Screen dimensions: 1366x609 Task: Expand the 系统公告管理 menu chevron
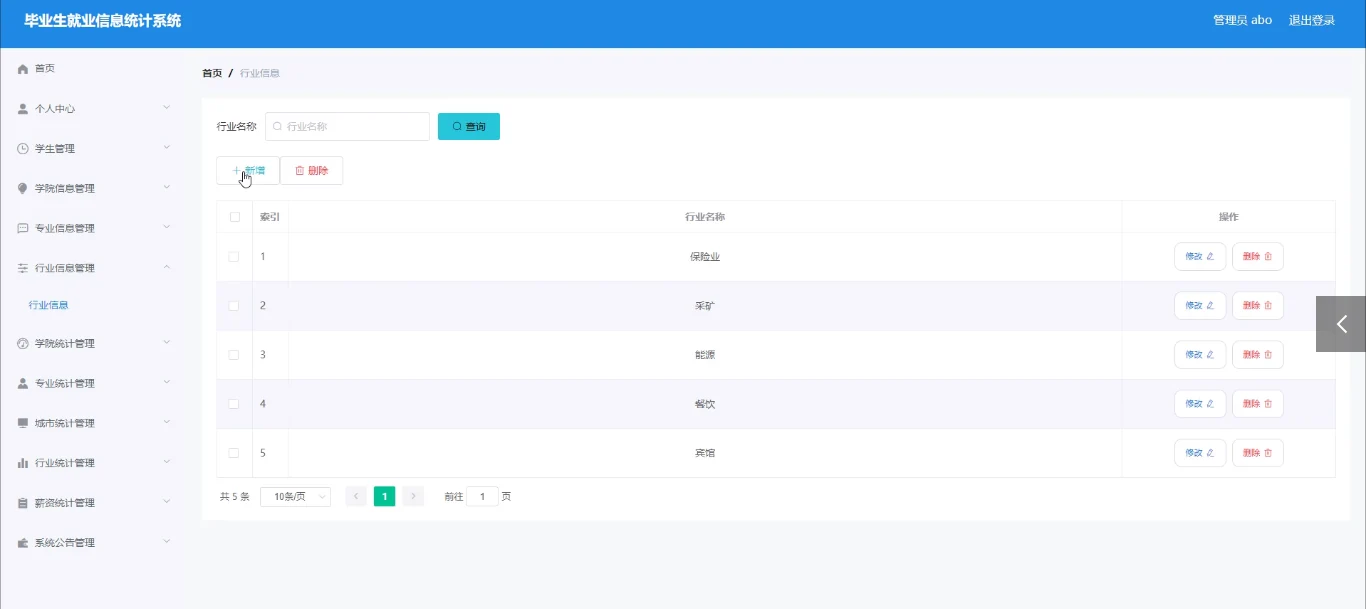(167, 543)
